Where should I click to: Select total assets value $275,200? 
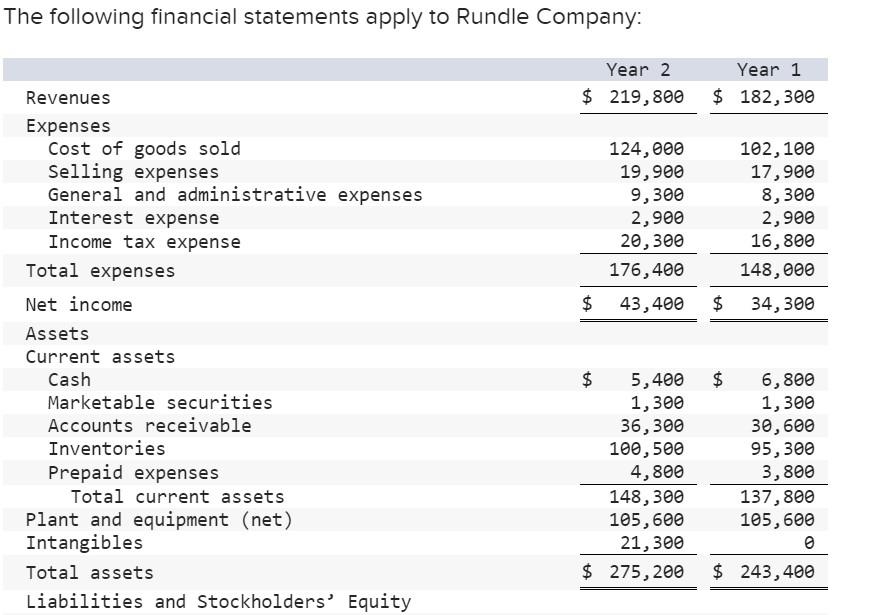633,572
